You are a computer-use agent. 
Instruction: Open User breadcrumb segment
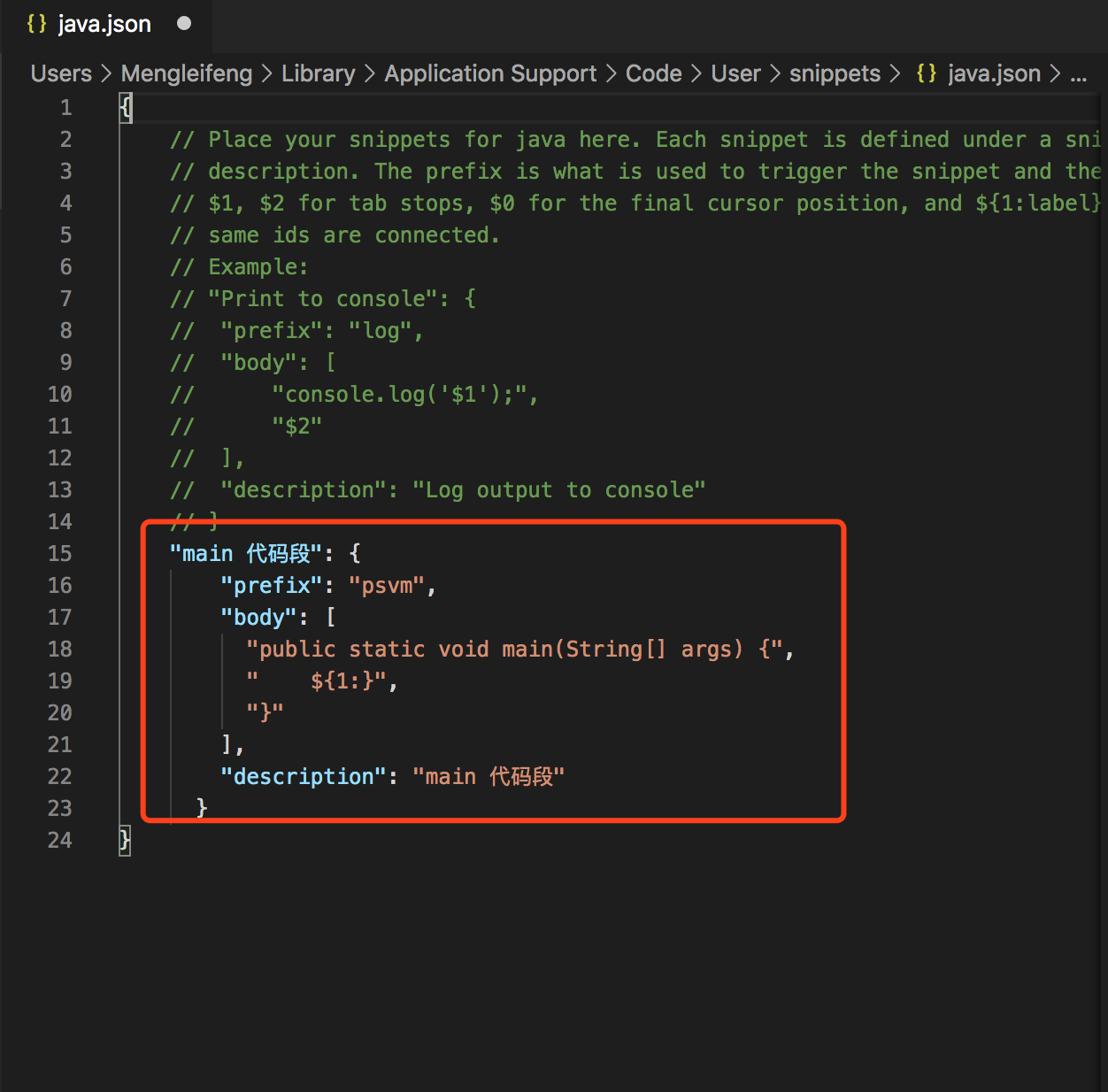[x=735, y=73]
